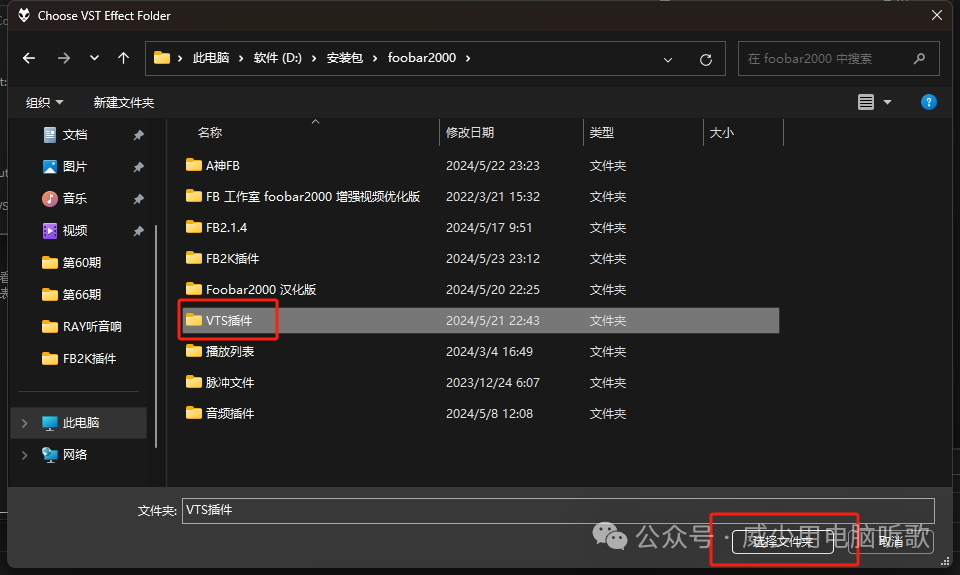The width and height of the screenshot is (960, 575).
Task: Click the magnifier search icon
Action: (x=919, y=59)
